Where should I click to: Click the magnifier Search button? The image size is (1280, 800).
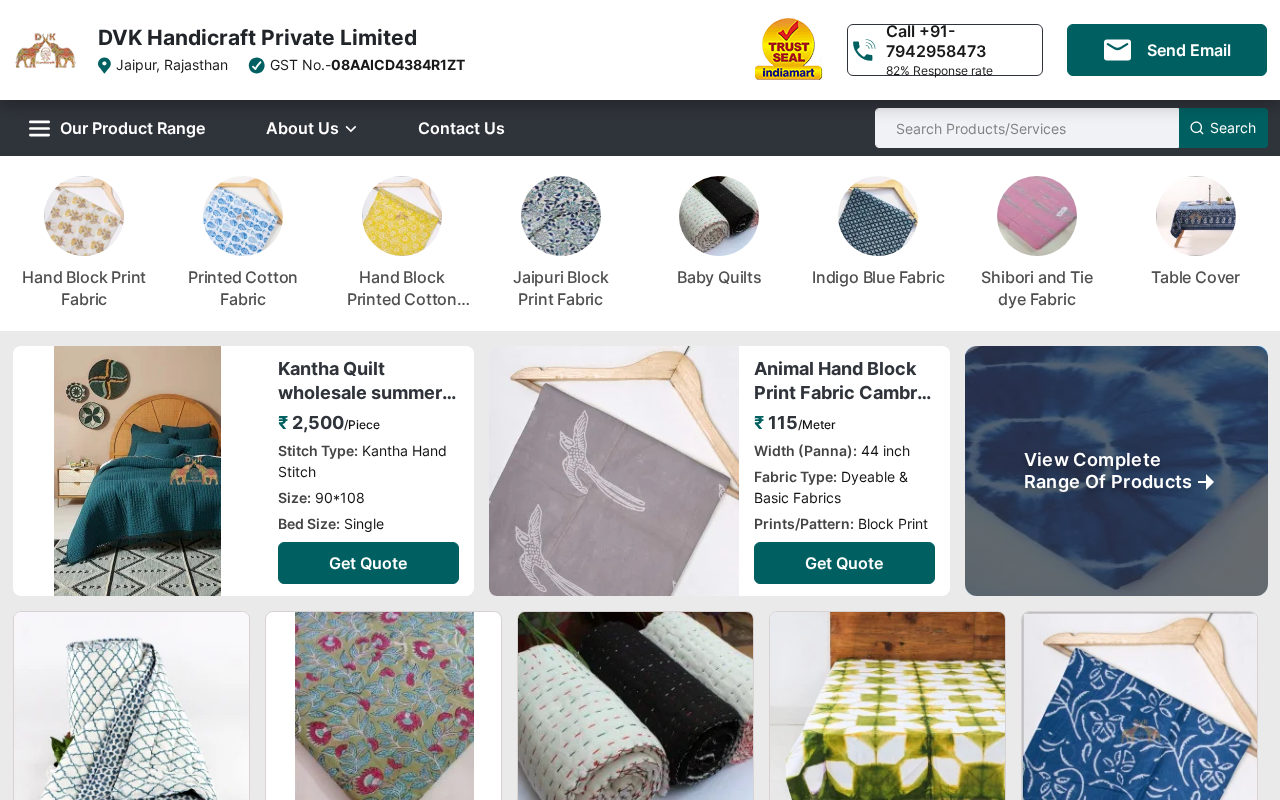point(1223,128)
